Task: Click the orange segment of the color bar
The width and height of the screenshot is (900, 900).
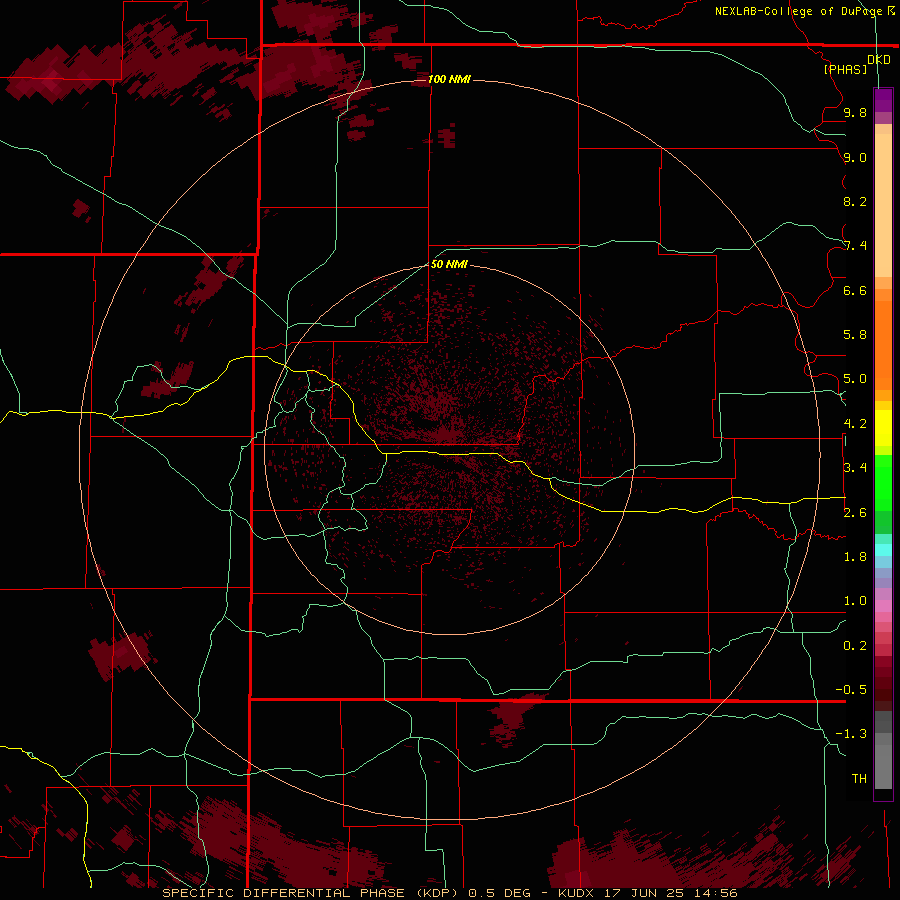Action: (883, 344)
